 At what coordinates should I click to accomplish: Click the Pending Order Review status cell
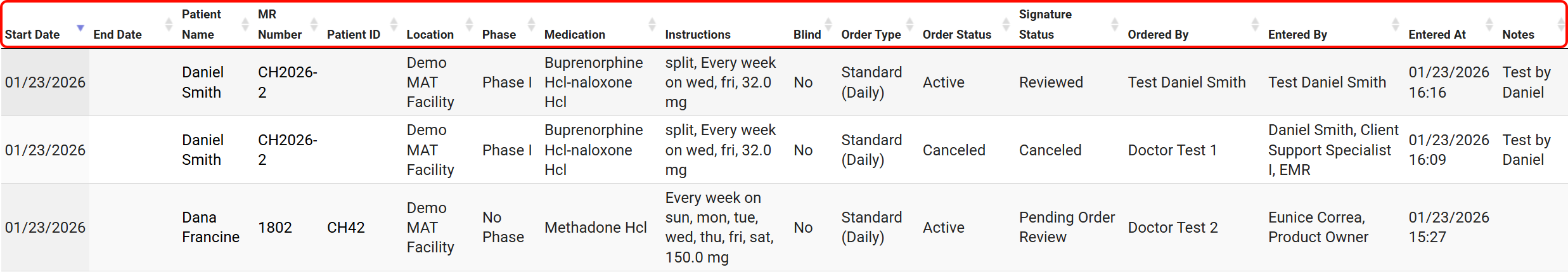[x=1067, y=227]
